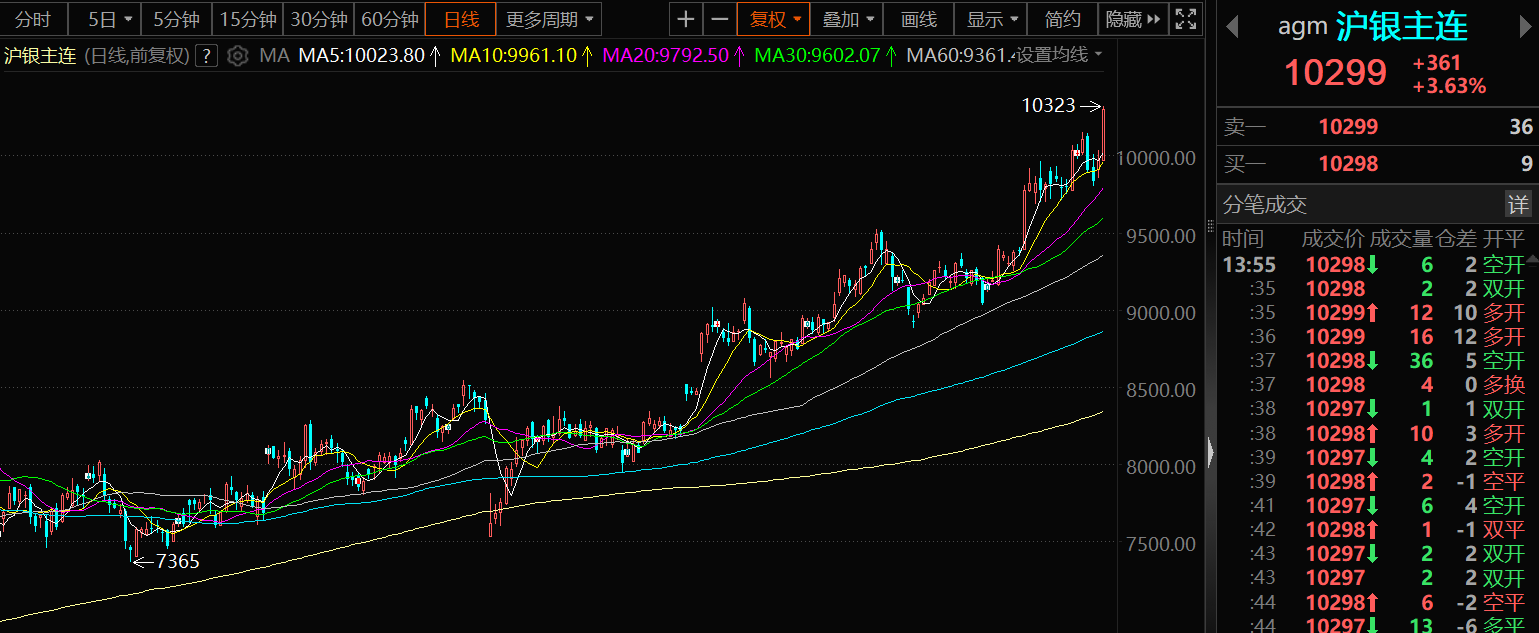Click the +361 price change value
This screenshot has height=633, width=1539.
coord(1437,63)
